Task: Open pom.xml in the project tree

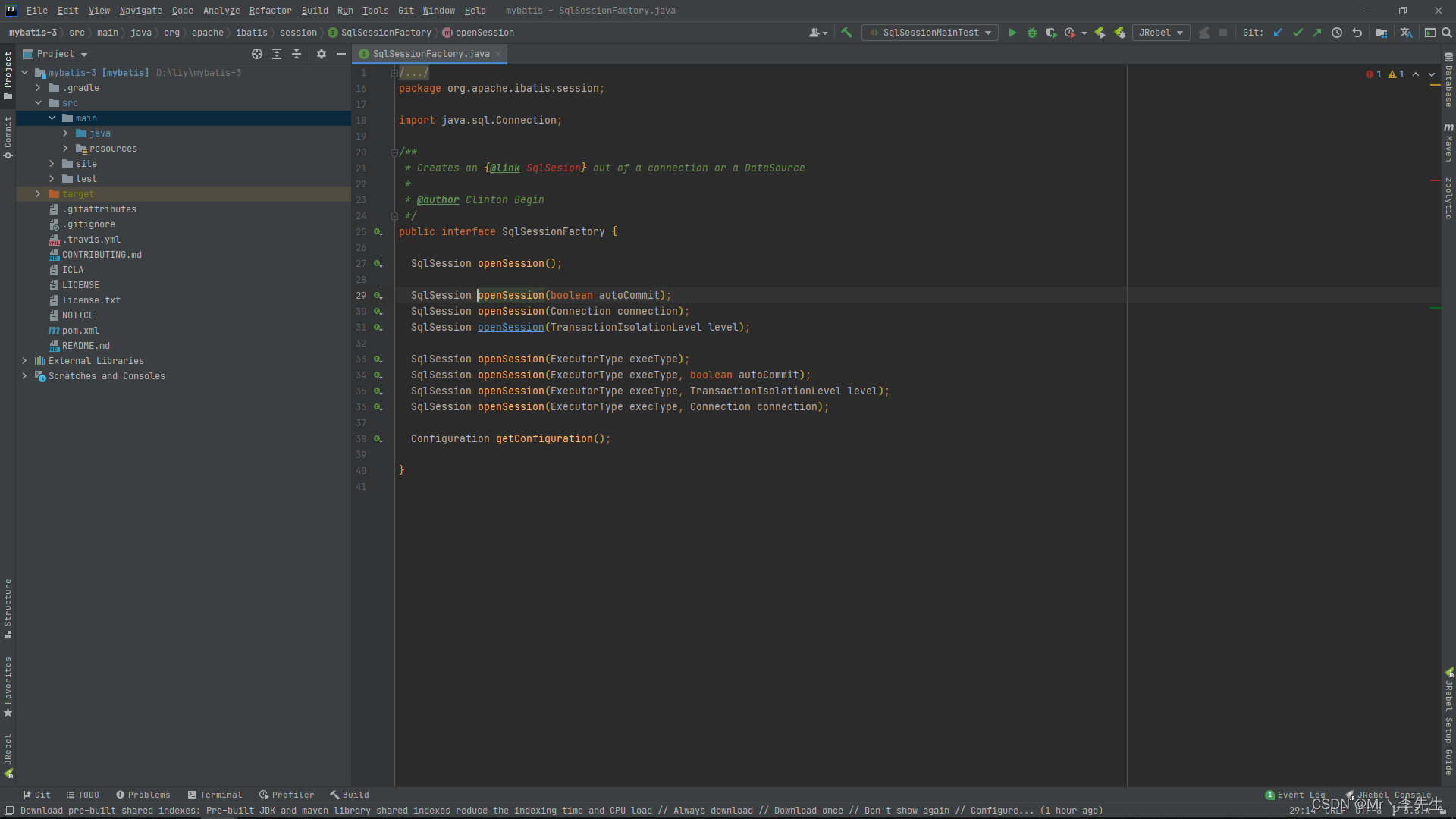Action: coord(80,331)
